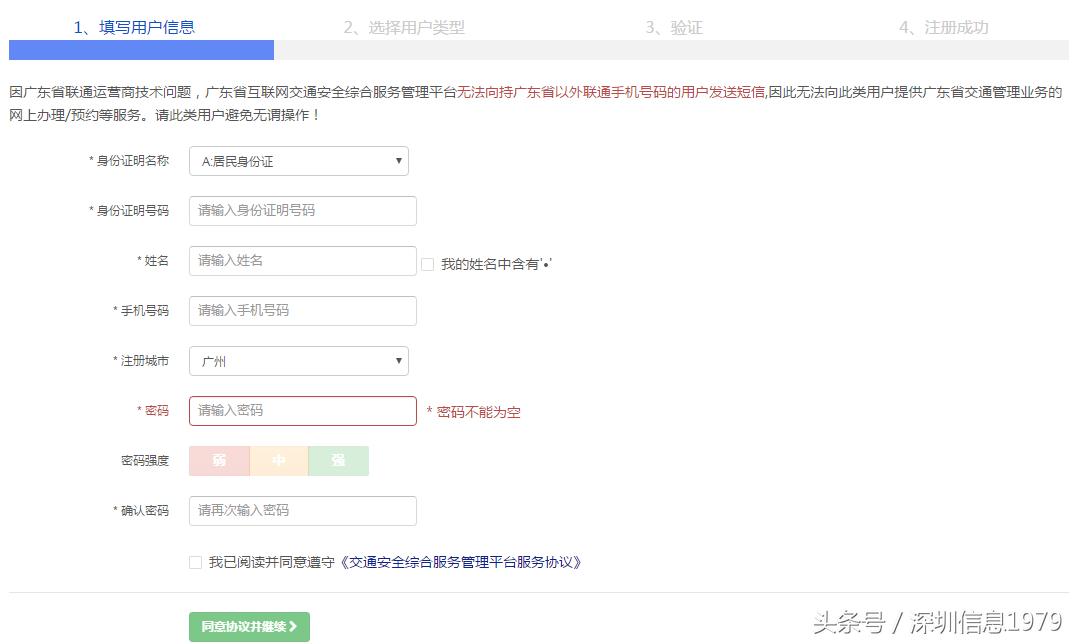
Task: Check the 我的姓名中含有'·' checkbox
Action: tap(427, 262)
